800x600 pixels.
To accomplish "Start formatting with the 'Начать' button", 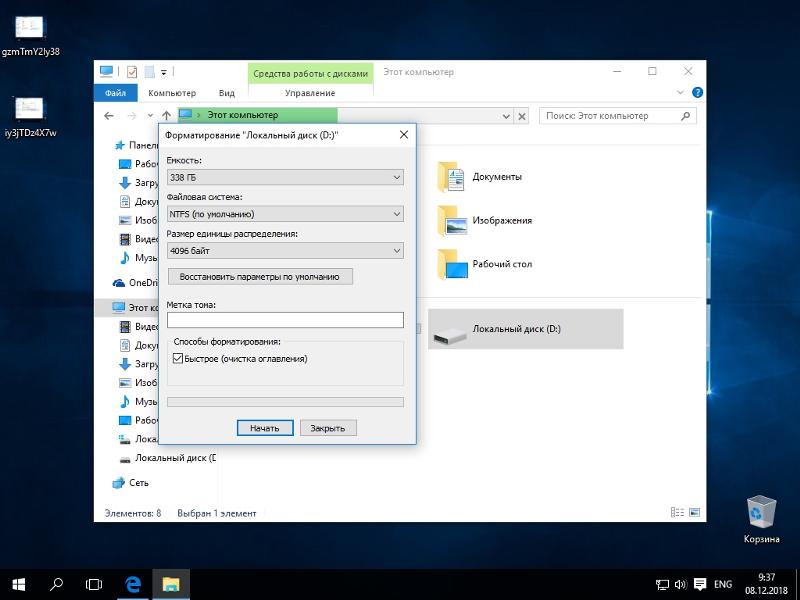I will click(x=265, y=428).
